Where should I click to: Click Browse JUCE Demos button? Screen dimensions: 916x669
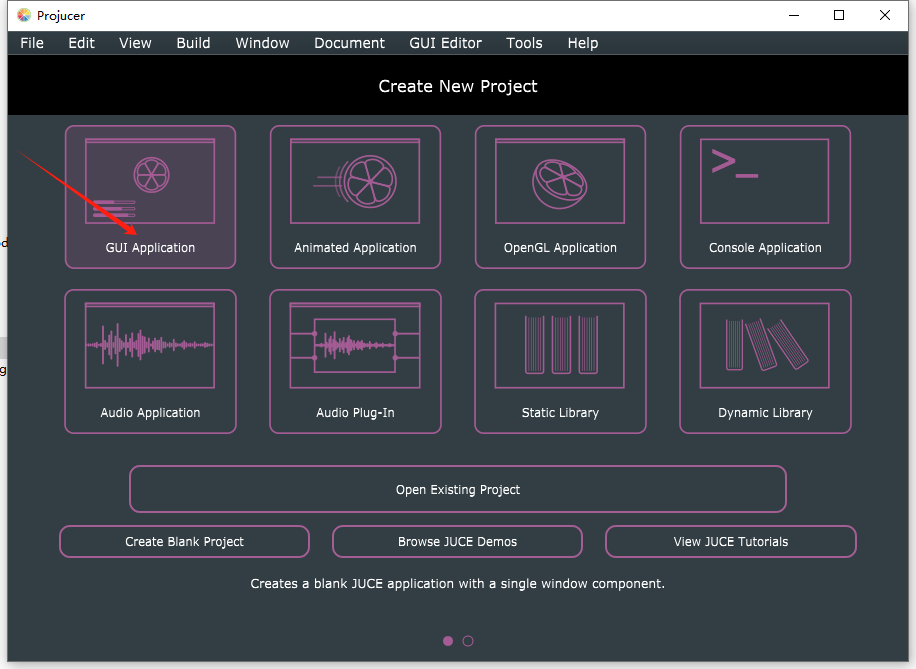(x=457, y=542)
